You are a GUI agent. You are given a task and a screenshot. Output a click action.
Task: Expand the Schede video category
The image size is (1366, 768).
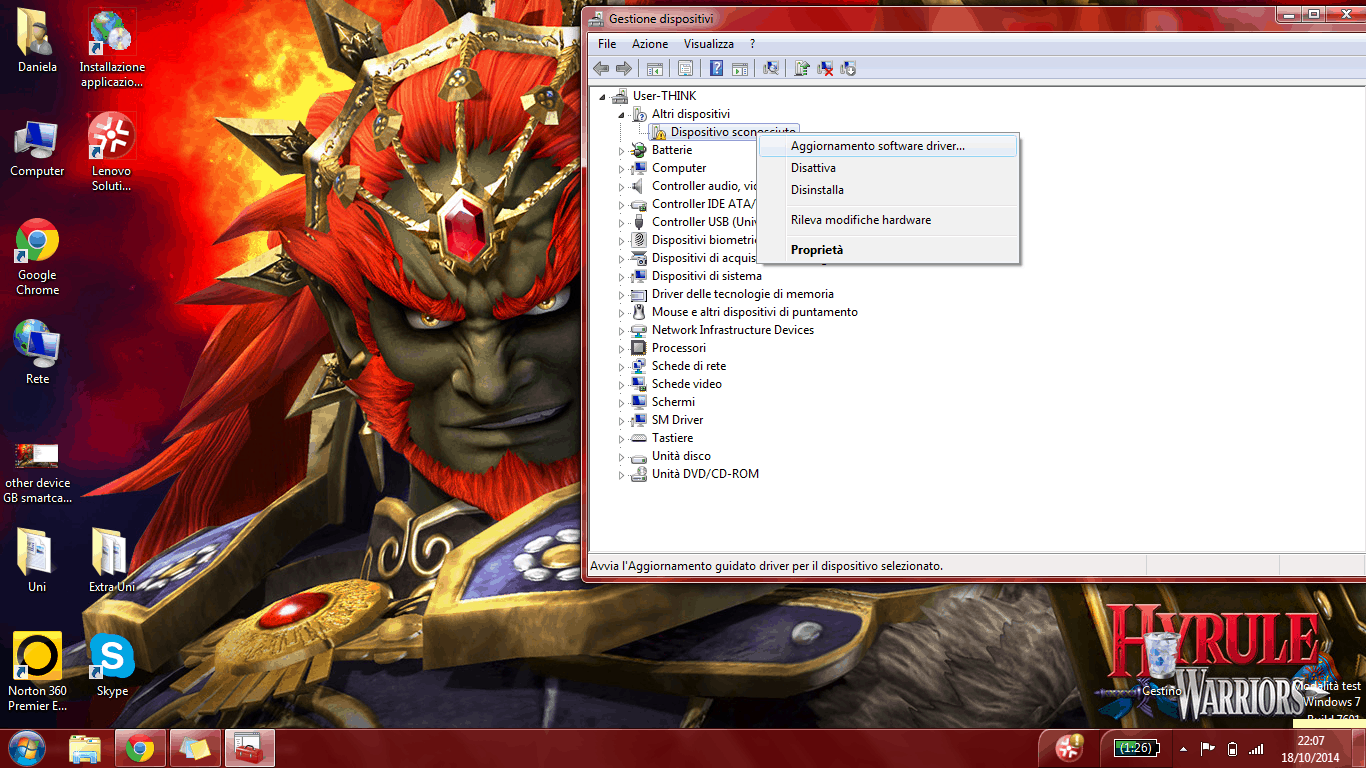(x=621, y=385)
